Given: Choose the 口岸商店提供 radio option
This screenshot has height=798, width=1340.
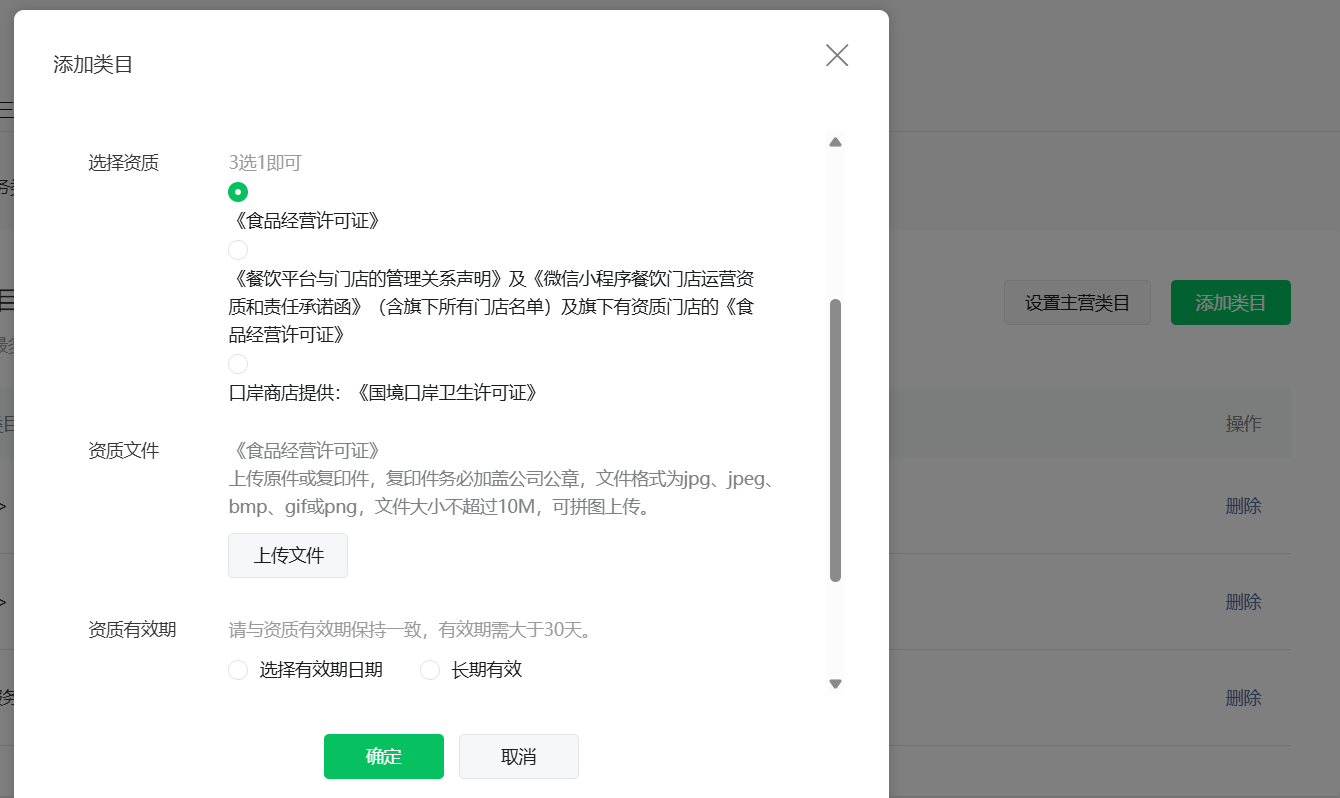Looking at the screenshot, I should click(x=238, y=364).
